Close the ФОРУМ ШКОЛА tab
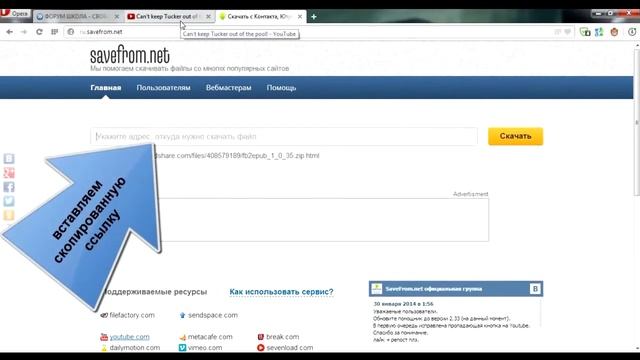 pos(117,16)
